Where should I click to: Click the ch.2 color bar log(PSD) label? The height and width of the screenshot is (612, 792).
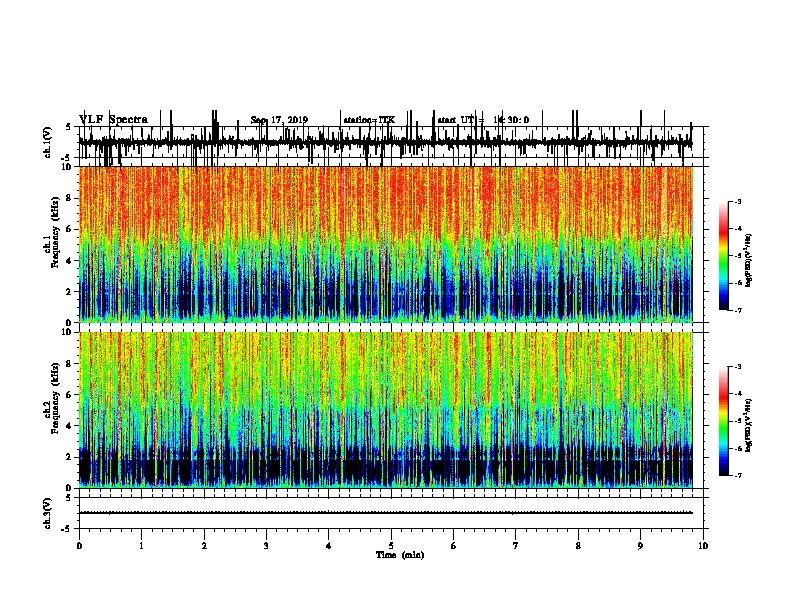coord(749,425)
